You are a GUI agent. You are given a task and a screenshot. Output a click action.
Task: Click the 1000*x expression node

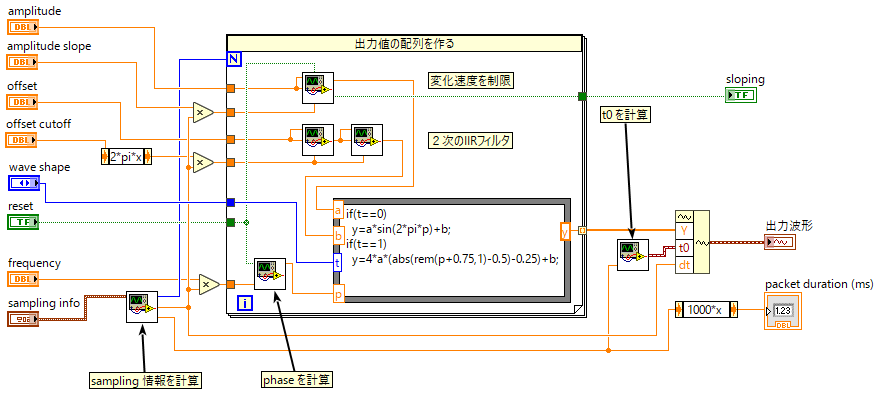[x=706, y=310]
